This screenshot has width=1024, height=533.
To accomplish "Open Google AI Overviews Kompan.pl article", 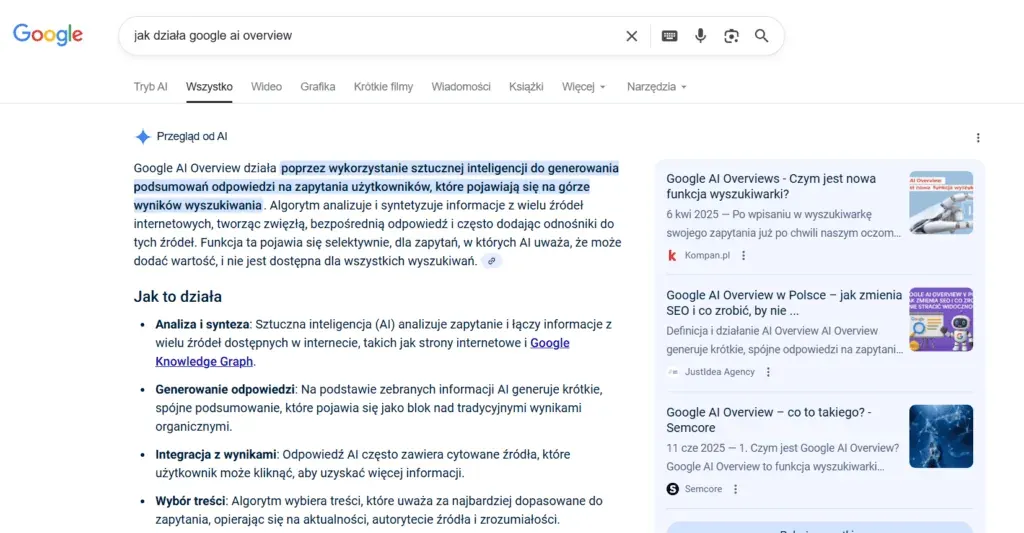I will (771, 186).
